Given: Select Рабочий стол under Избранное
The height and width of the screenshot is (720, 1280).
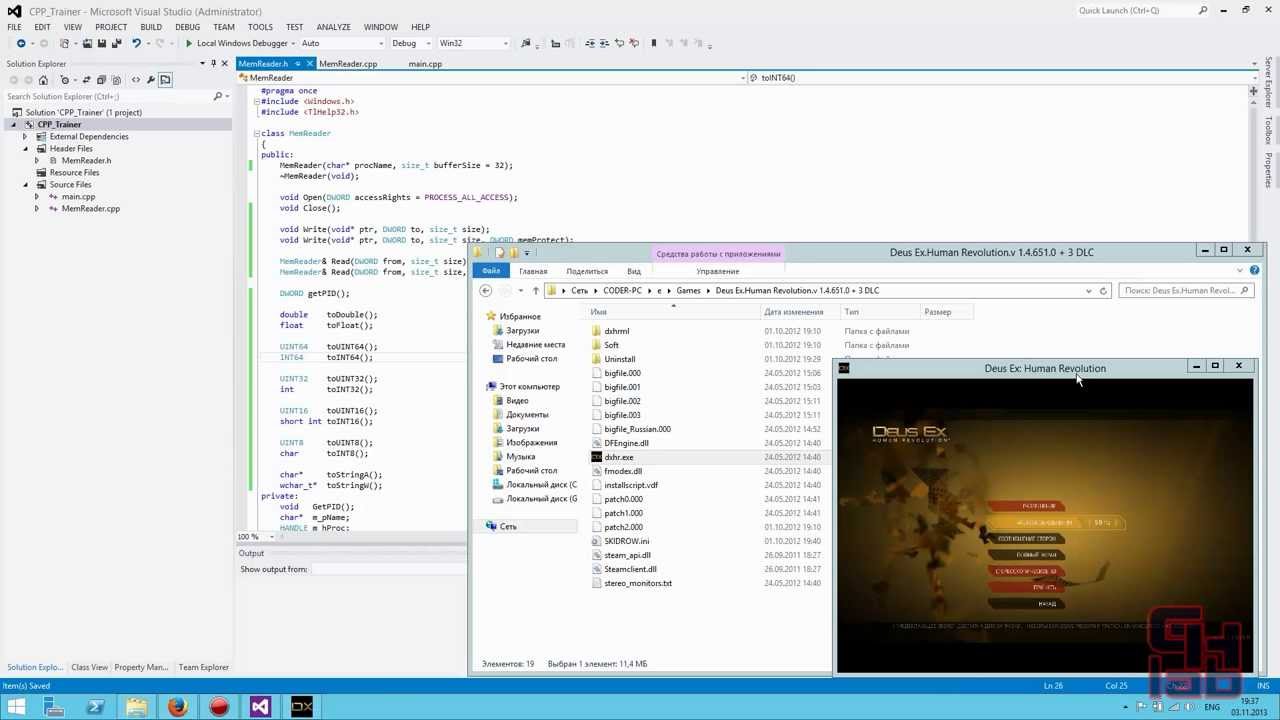Looking at the screenshot, I should pos(532,358).
